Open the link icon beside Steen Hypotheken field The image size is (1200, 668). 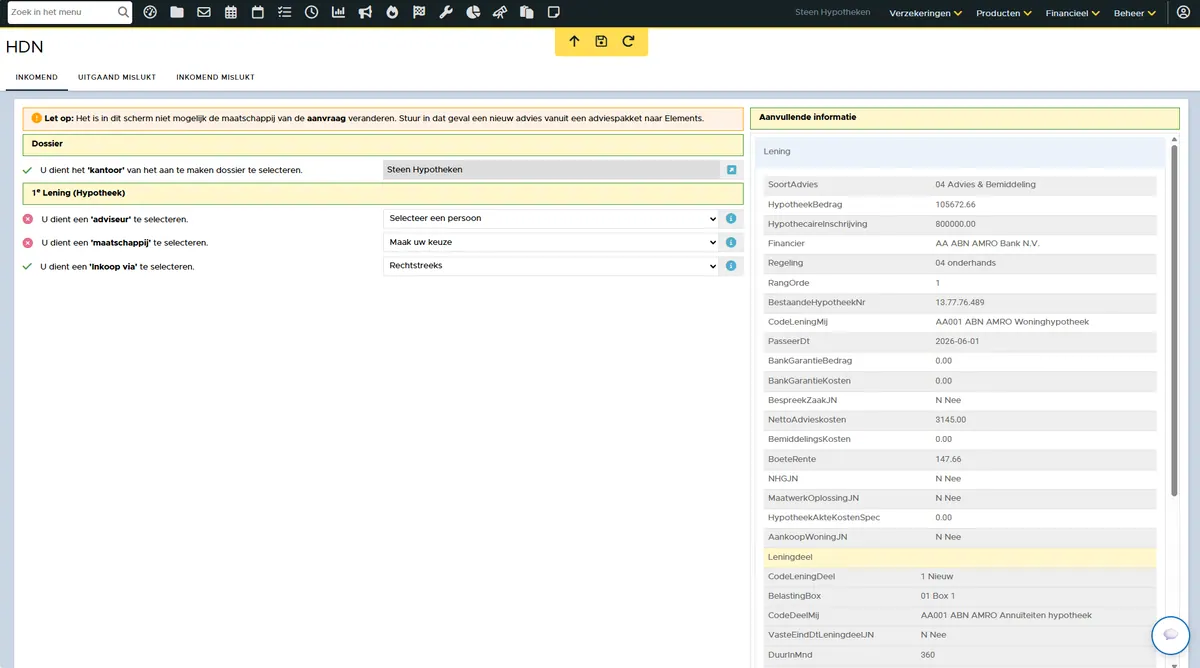pyautogui.click(x=731, y=170)
